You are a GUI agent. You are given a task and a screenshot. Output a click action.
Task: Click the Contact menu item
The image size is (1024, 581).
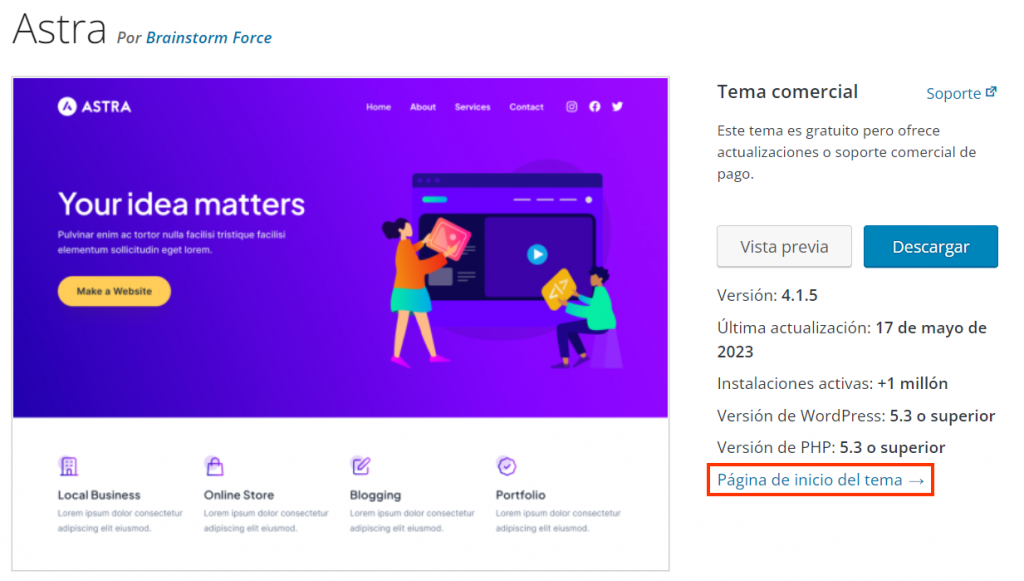pos(526,107)
